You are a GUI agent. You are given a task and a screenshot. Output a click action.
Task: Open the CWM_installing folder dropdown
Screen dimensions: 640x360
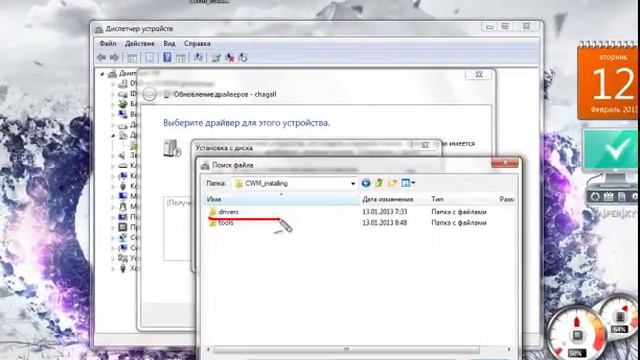pyautogui.click(x=353, y=184)
